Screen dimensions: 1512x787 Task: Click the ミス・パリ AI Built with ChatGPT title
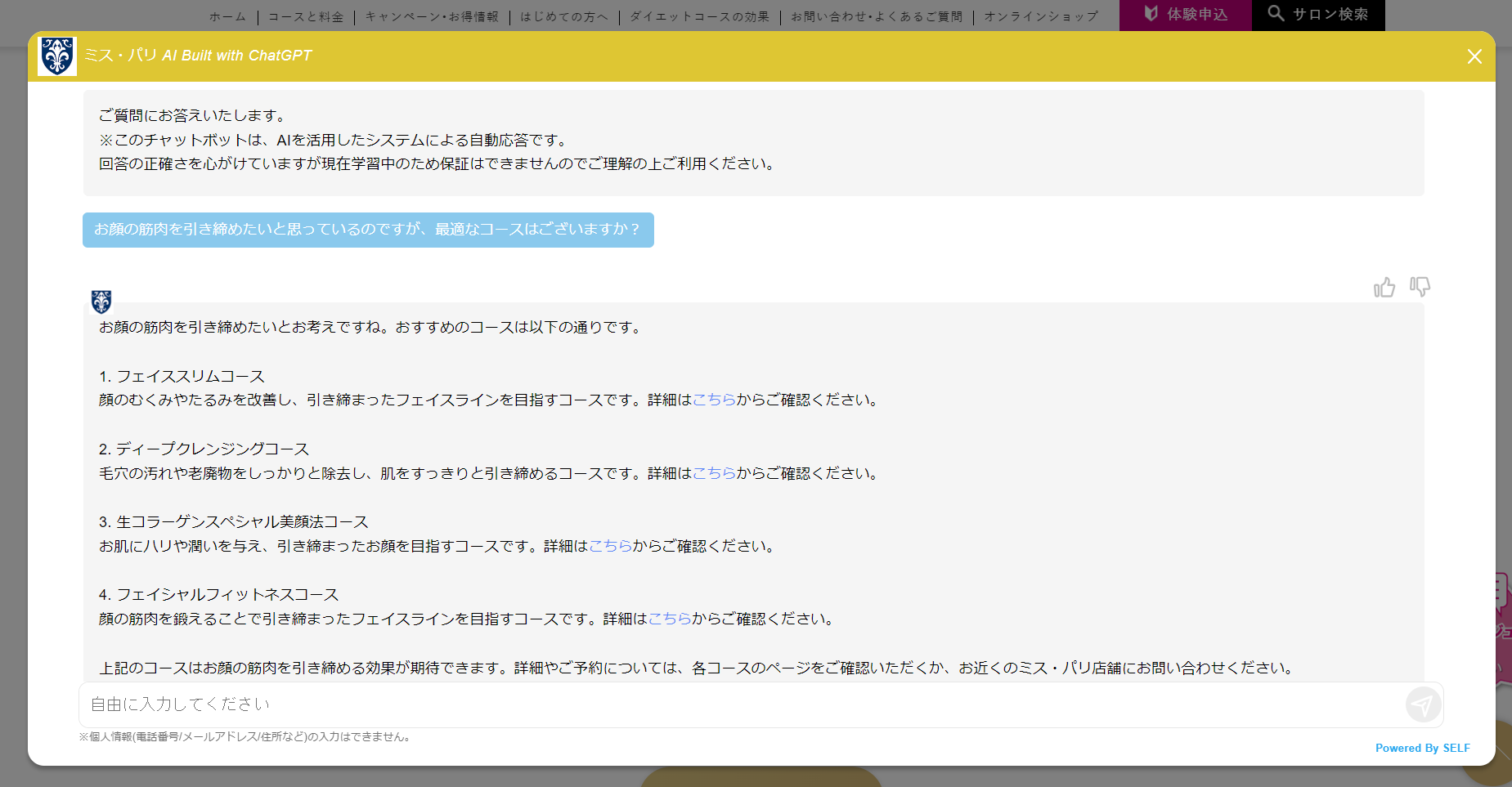(198, 56)
